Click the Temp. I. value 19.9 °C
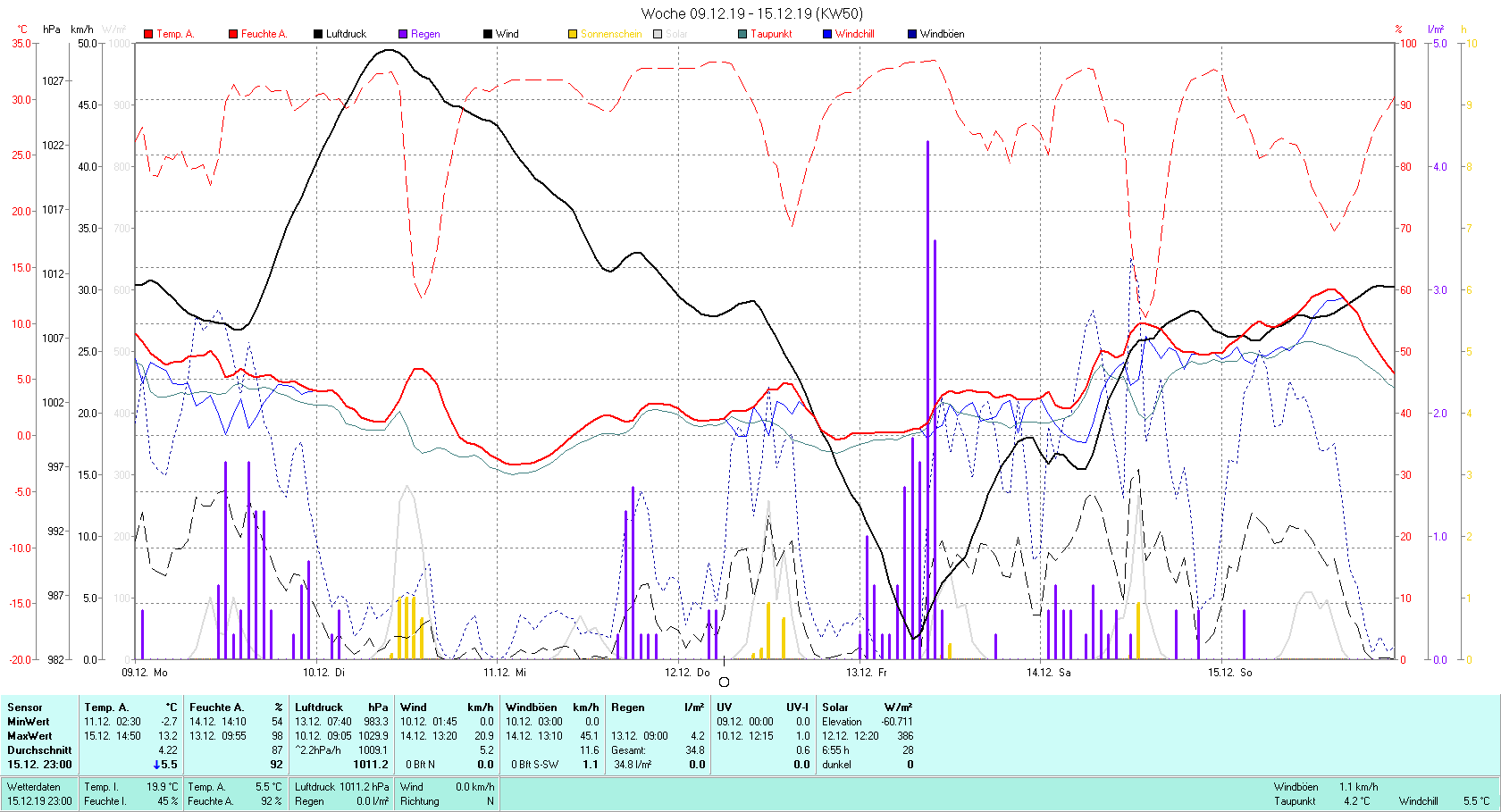1501x812 pixels. 163,787
